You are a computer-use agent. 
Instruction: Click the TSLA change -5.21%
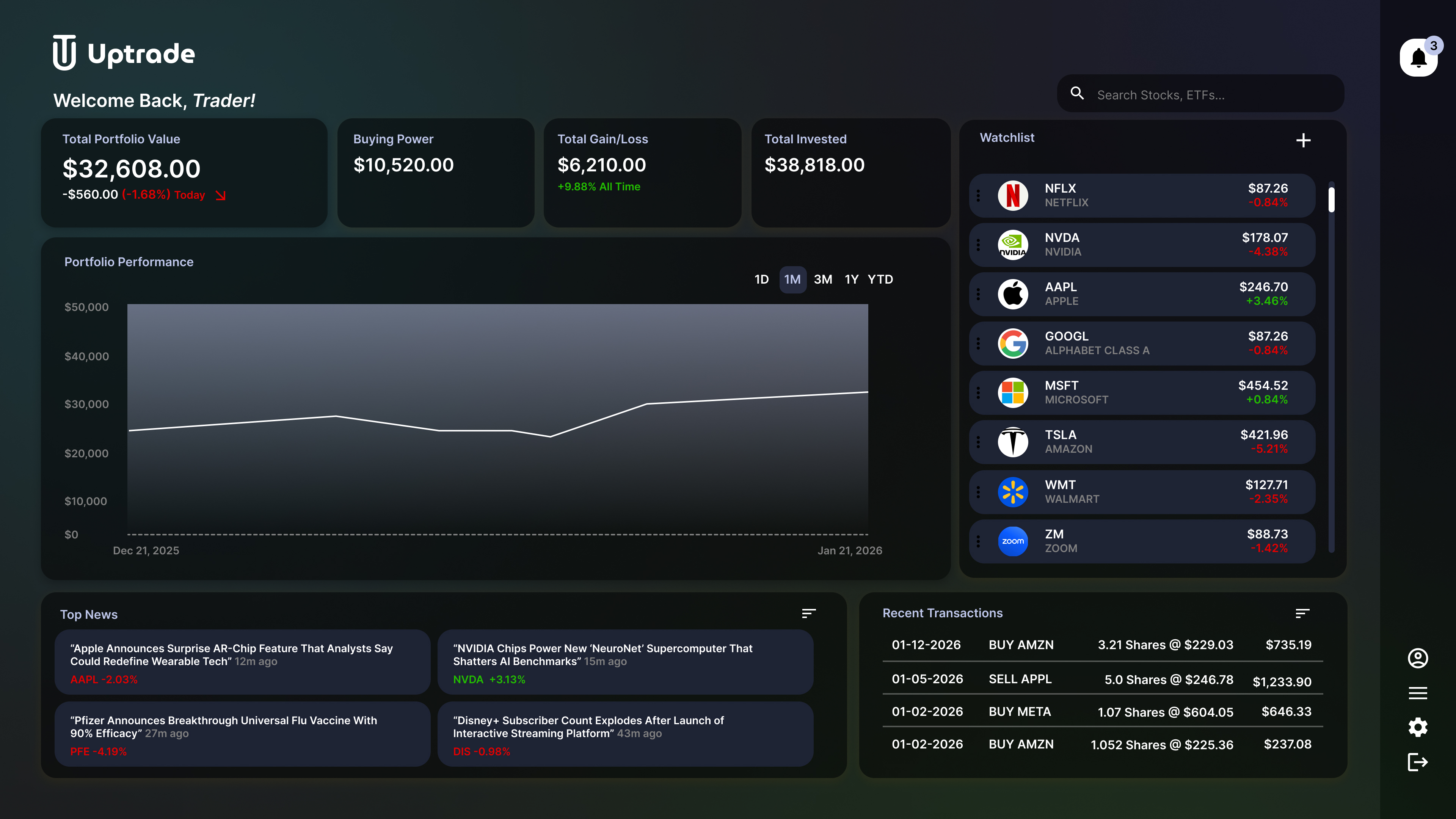click(1269, 449)
